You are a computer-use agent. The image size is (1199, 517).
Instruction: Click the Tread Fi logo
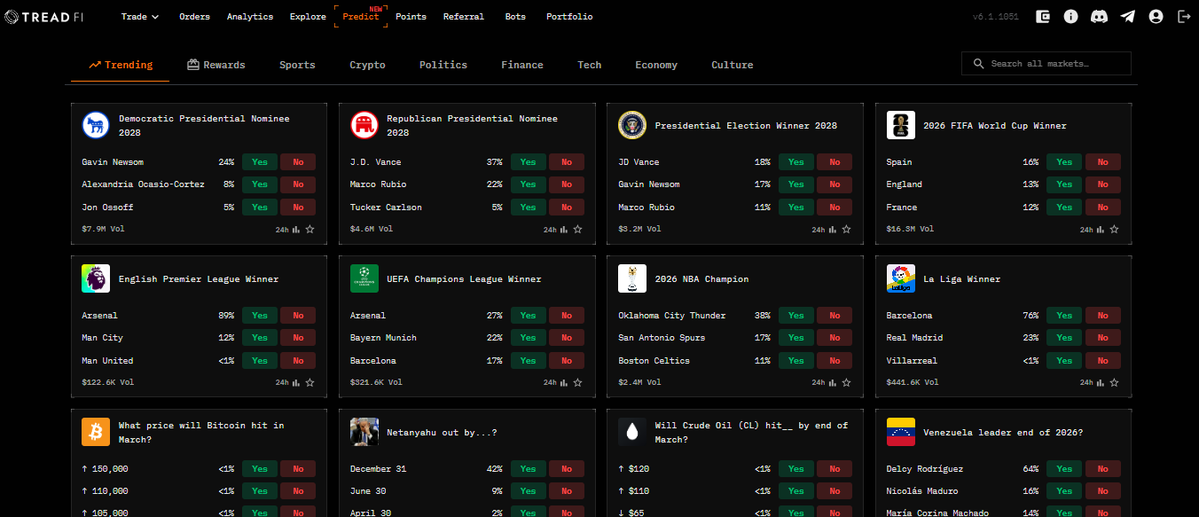[x=44, y=16]
